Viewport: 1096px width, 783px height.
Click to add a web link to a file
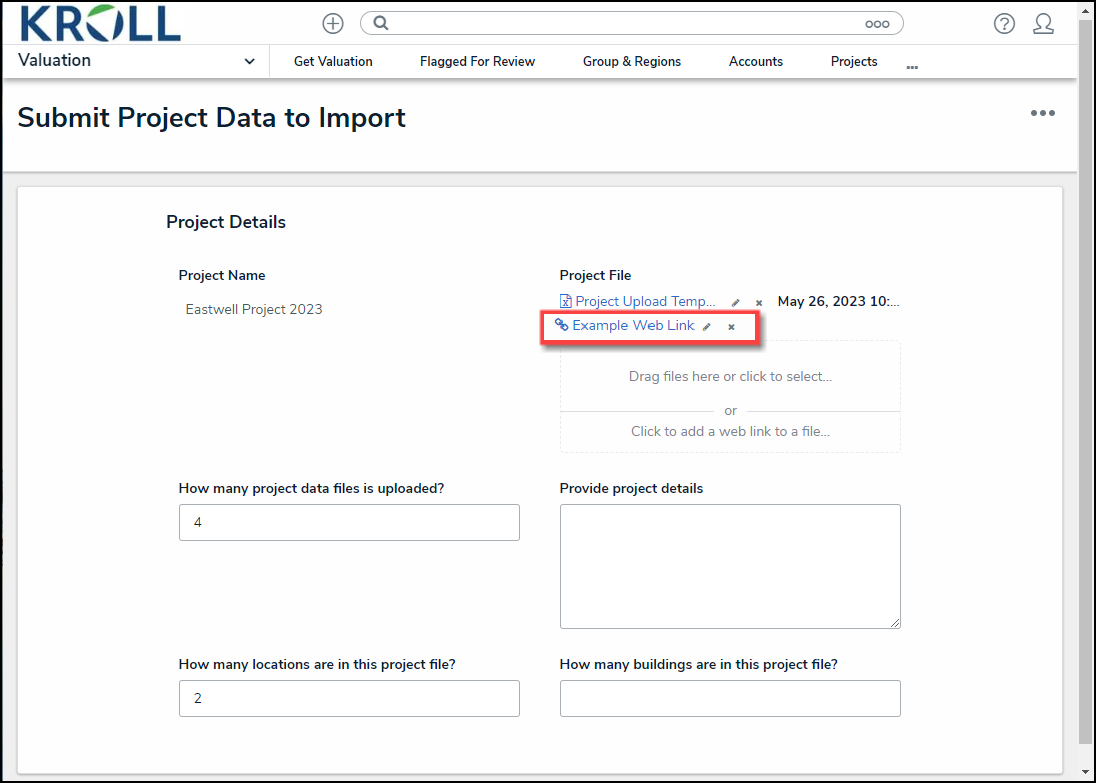pyautogui.click(x=730, y=431)
